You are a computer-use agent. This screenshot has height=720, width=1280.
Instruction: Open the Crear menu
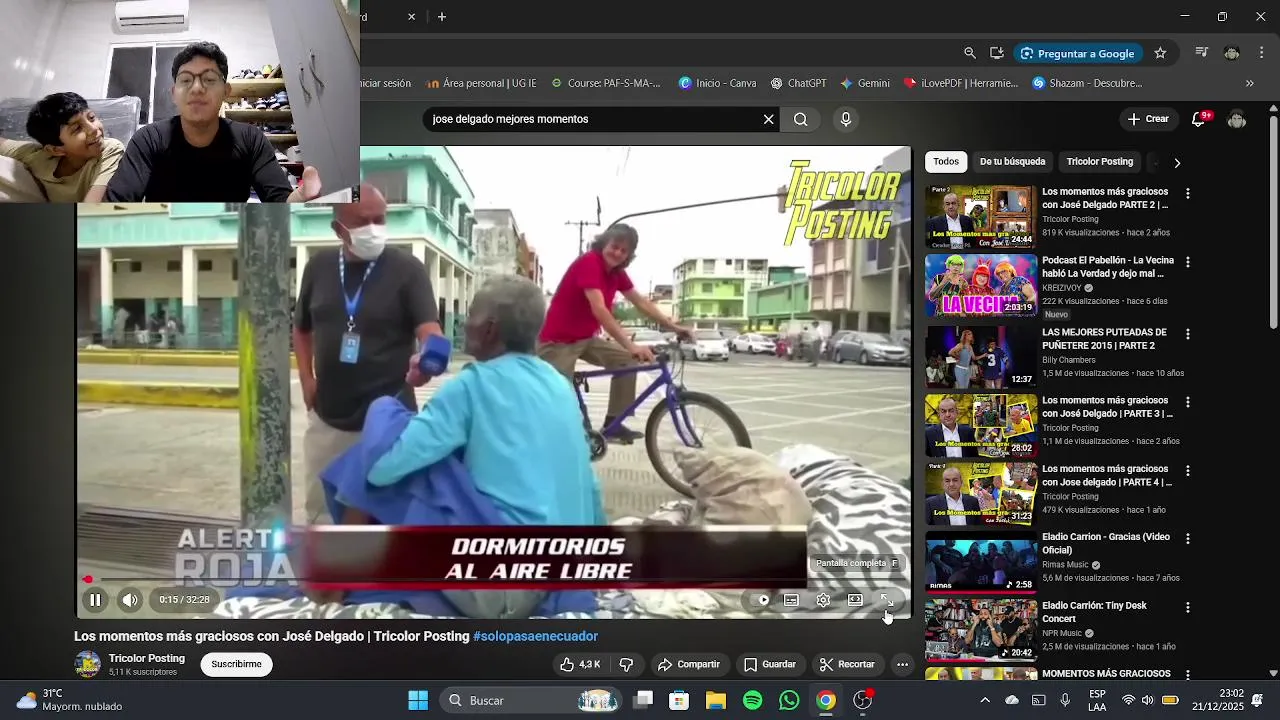click(1148, 119)
